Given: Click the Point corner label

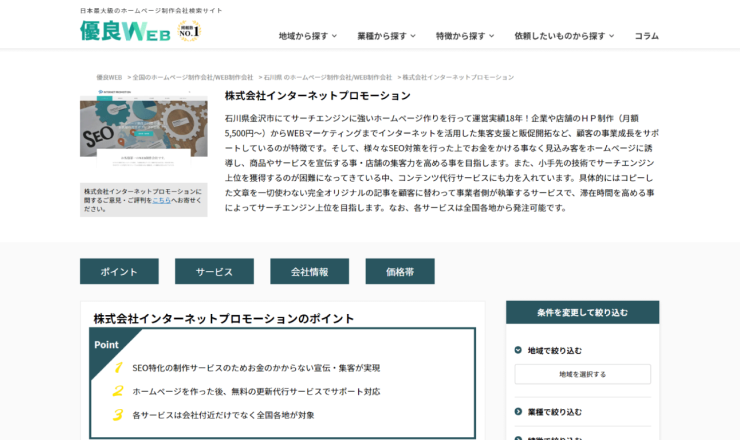Looking at the screenshot, I should [106, 345].
